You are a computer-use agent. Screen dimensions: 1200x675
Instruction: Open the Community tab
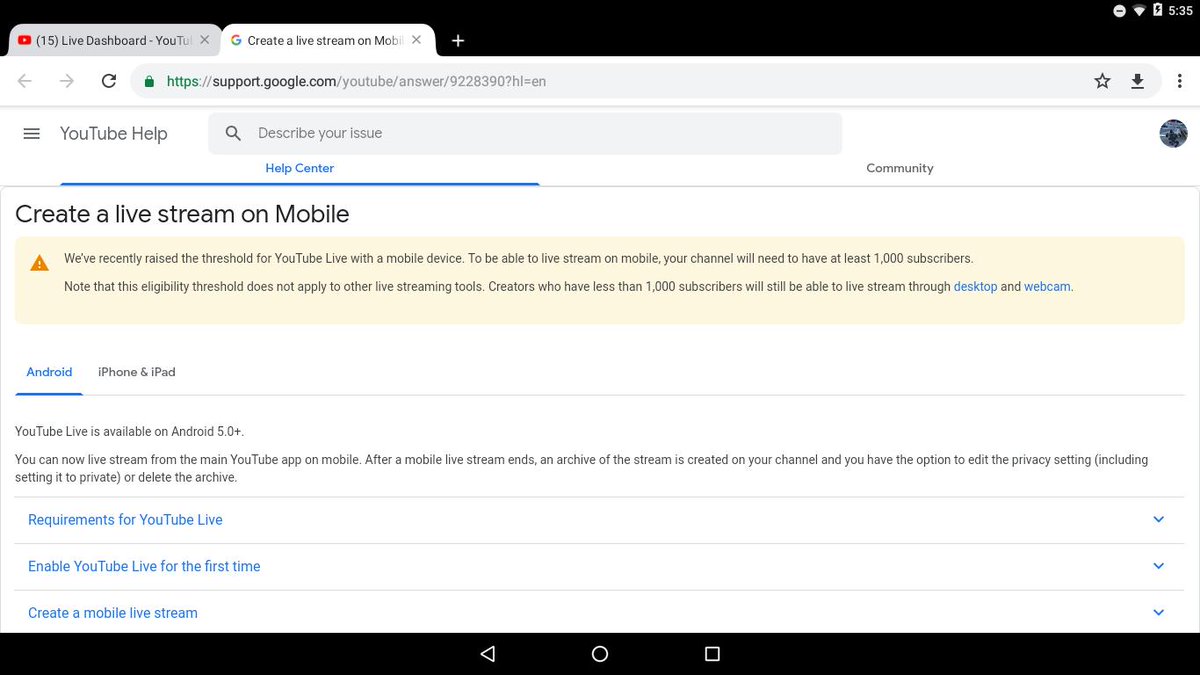[x=900, y=168]
